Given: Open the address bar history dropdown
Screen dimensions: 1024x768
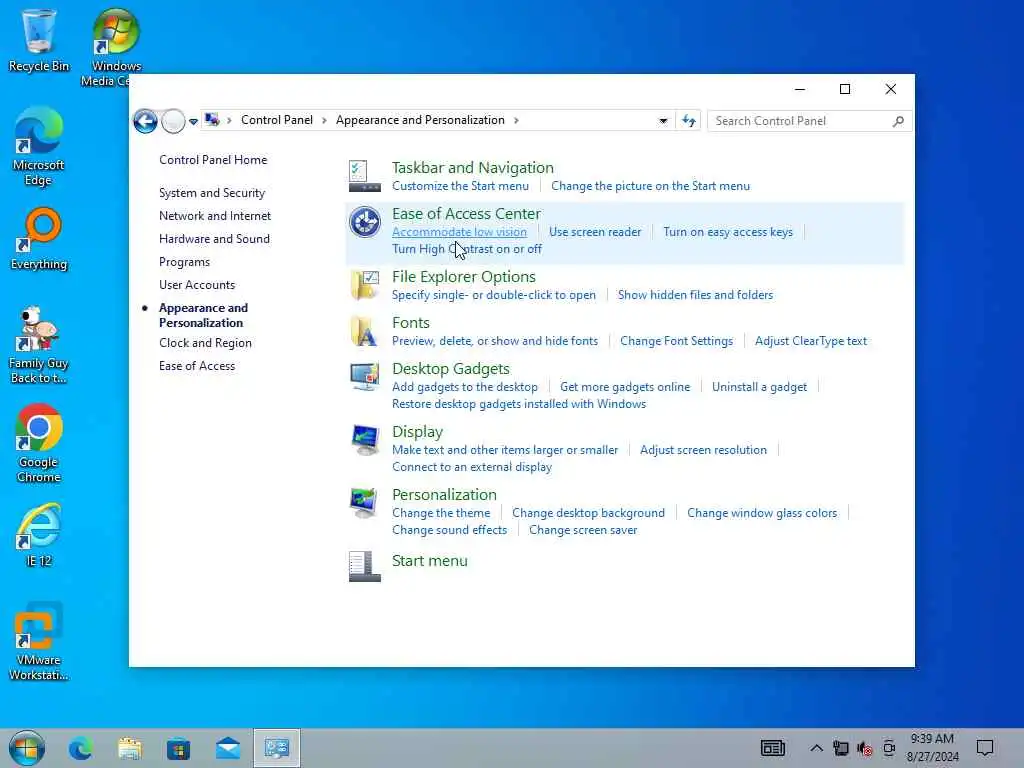Looking at the screenshot, I should tap(663, 121).
